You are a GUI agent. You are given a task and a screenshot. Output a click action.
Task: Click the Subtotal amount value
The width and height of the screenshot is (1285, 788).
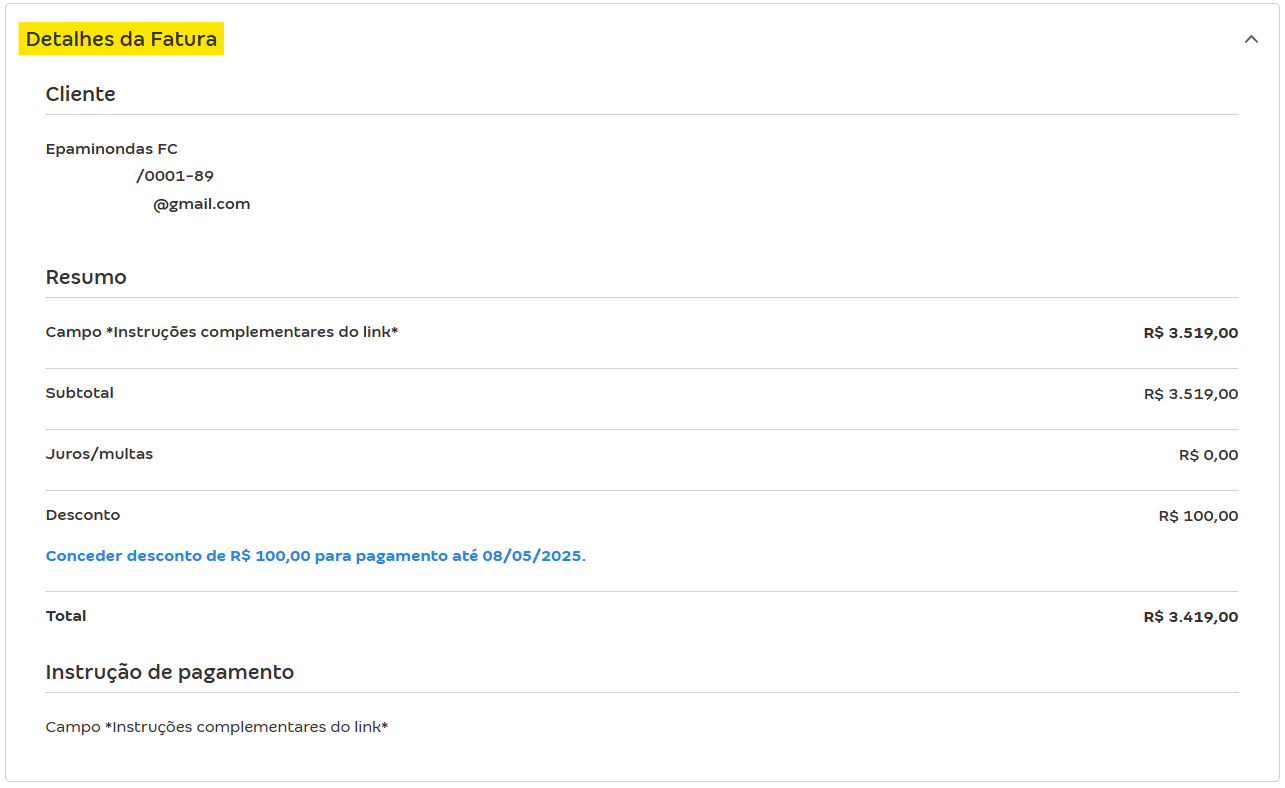pos(1190,394)
